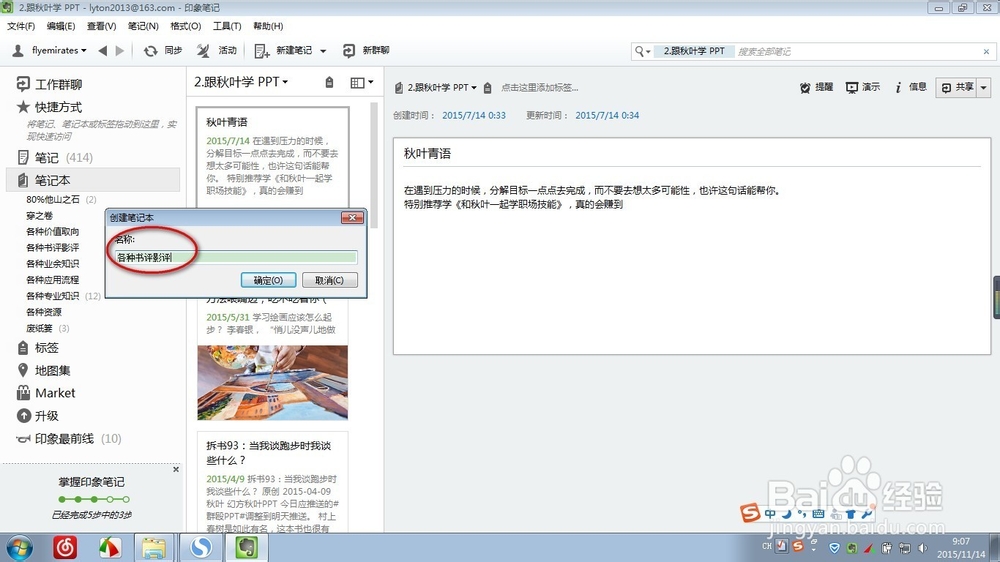Screen dimensions: 1000x562
Task: Open the Note menu
Action: [x=143, y=26]
